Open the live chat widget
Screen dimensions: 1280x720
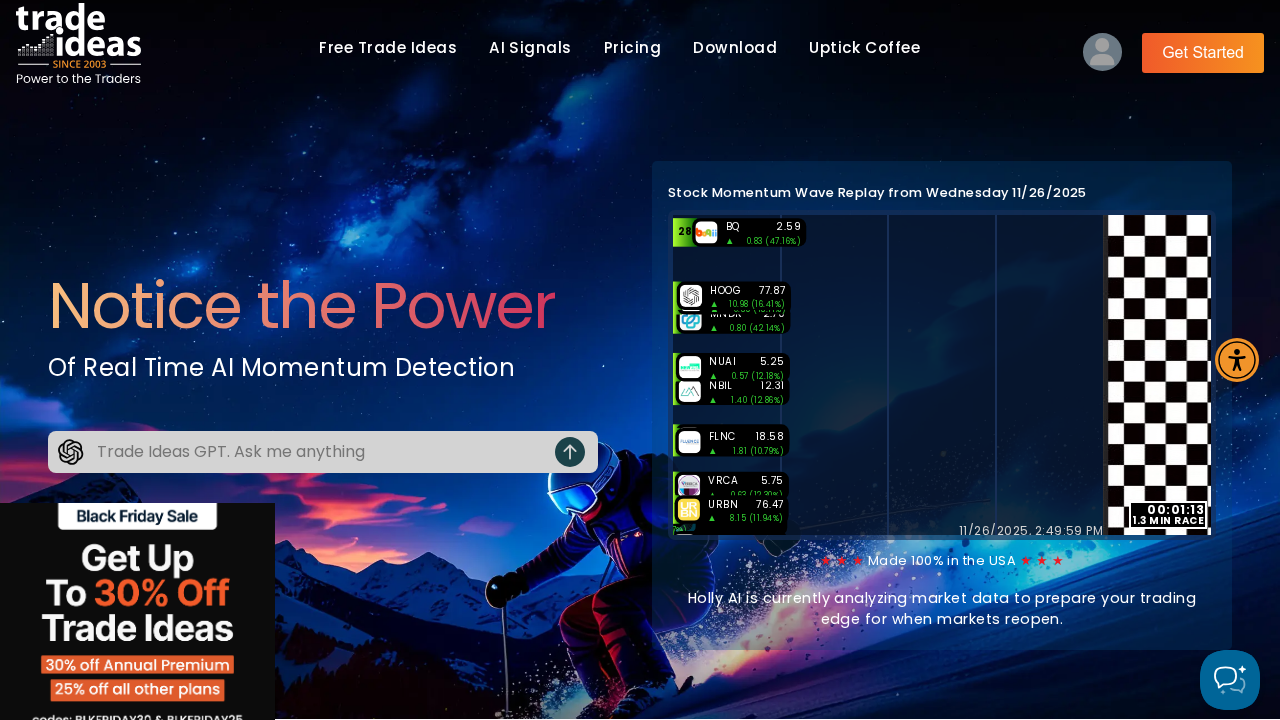tap(1229, 680)
